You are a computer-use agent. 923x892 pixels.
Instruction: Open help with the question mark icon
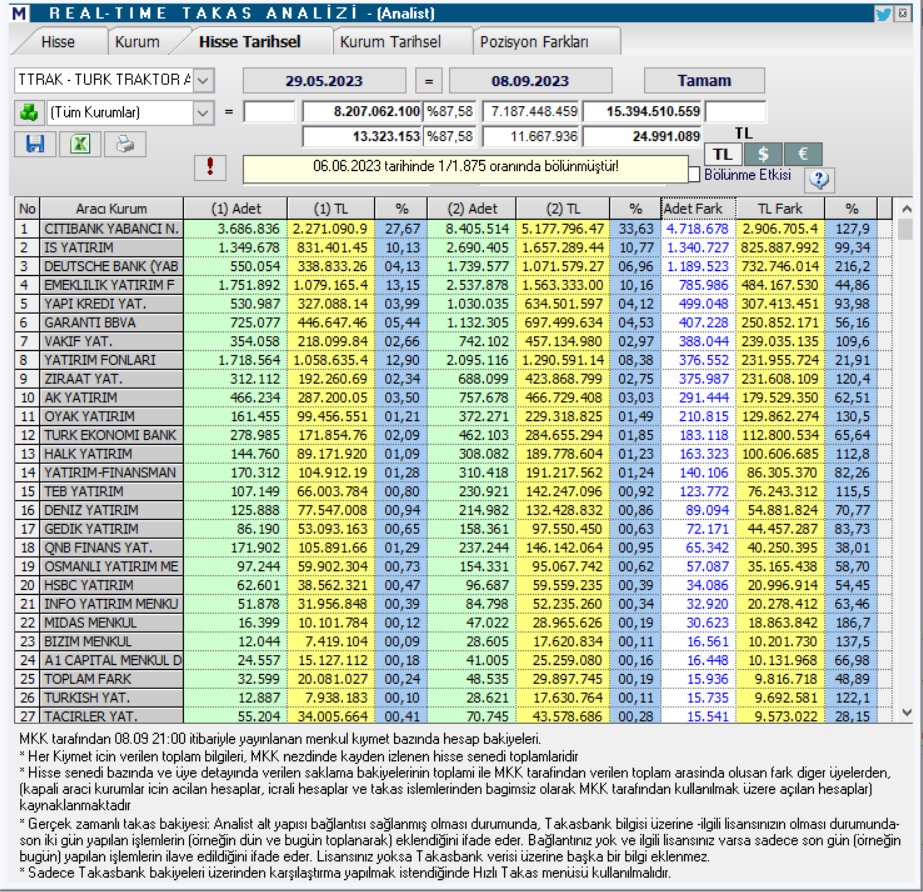coord(819,179)
